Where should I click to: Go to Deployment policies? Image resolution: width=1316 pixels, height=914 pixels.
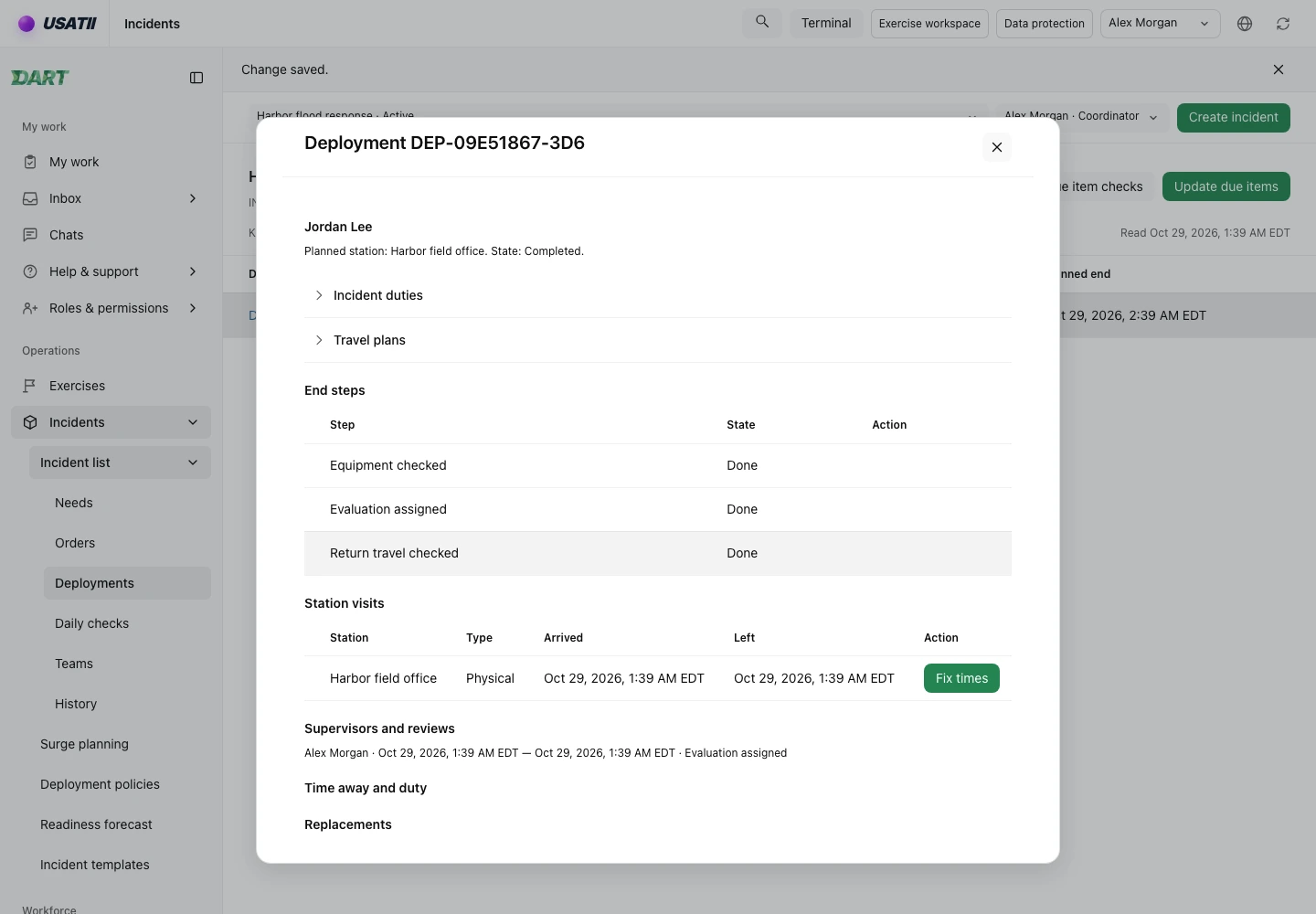(x=120, y=784)
